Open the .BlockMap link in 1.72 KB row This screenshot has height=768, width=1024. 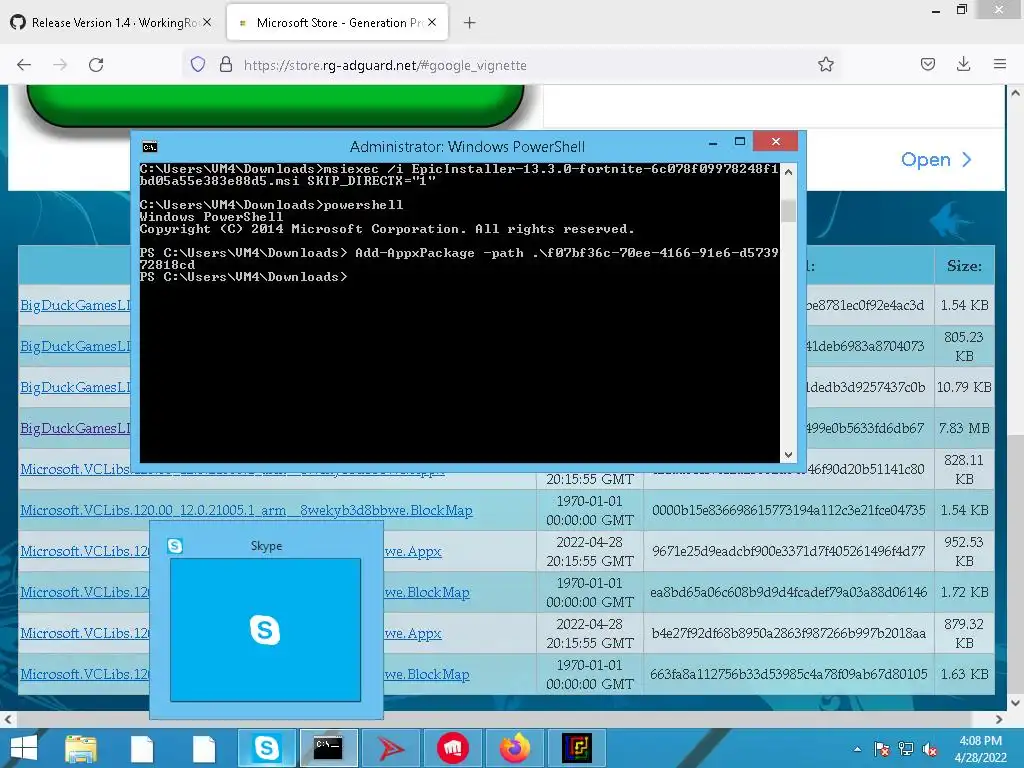426,592
